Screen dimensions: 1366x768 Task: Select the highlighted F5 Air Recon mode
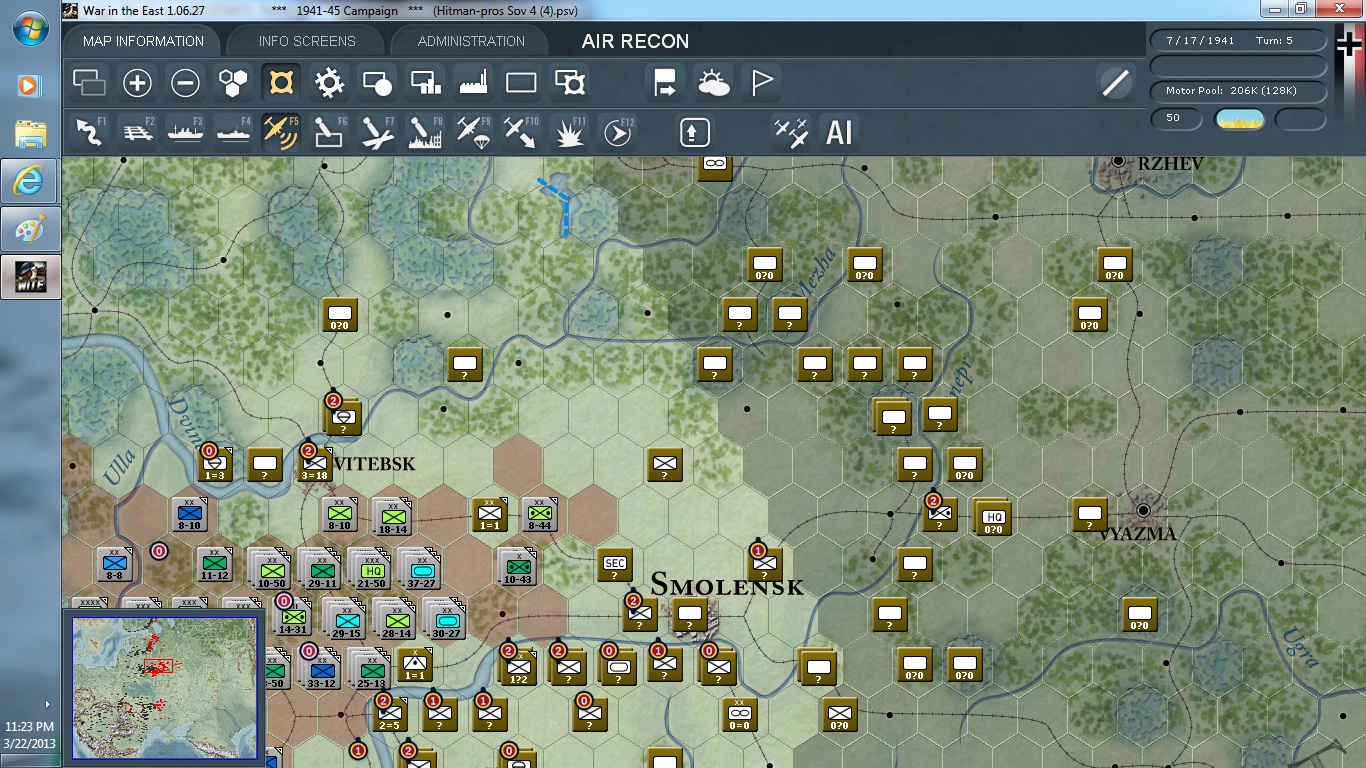pos(281,132)
